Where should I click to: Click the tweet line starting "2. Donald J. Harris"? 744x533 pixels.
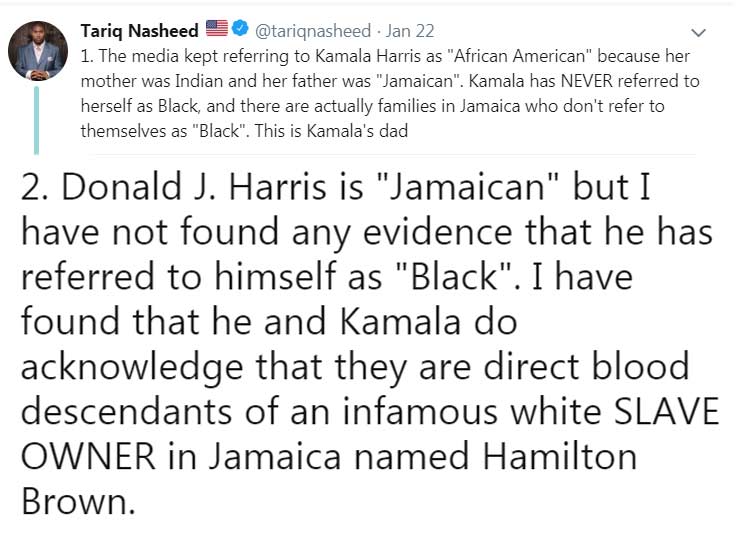[335, 187]
